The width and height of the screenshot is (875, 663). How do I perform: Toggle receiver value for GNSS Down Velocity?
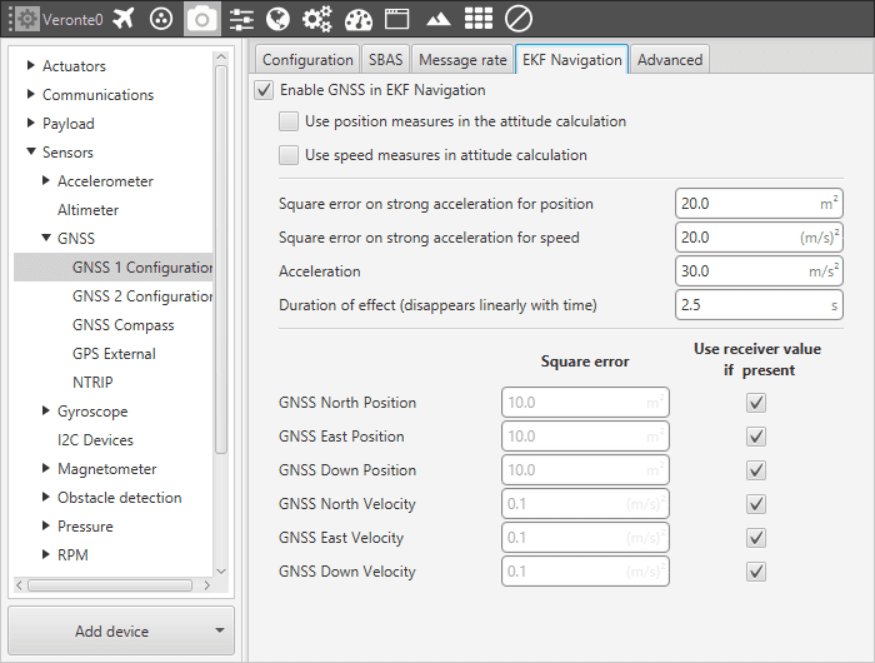tap(756, 571)
